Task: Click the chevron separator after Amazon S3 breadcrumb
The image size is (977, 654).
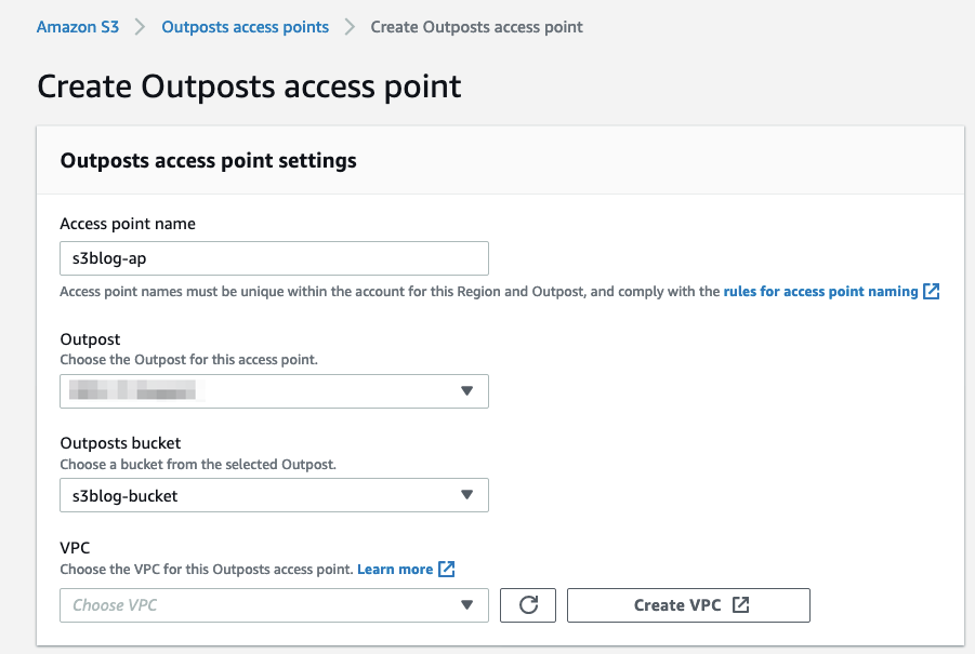Action: click(139, 26)
